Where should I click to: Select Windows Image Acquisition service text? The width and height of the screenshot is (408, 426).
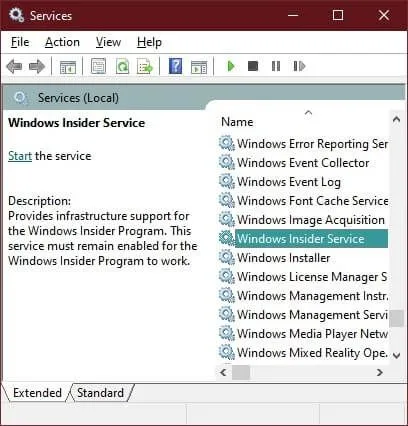(311, 220)
